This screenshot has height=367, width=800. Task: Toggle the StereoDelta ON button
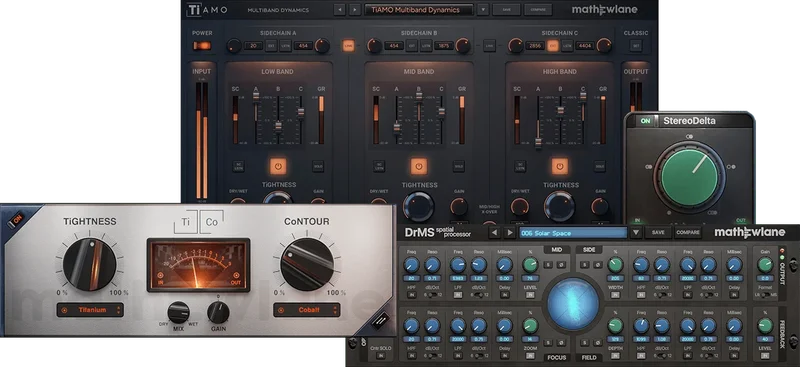(x=646, y=121)
